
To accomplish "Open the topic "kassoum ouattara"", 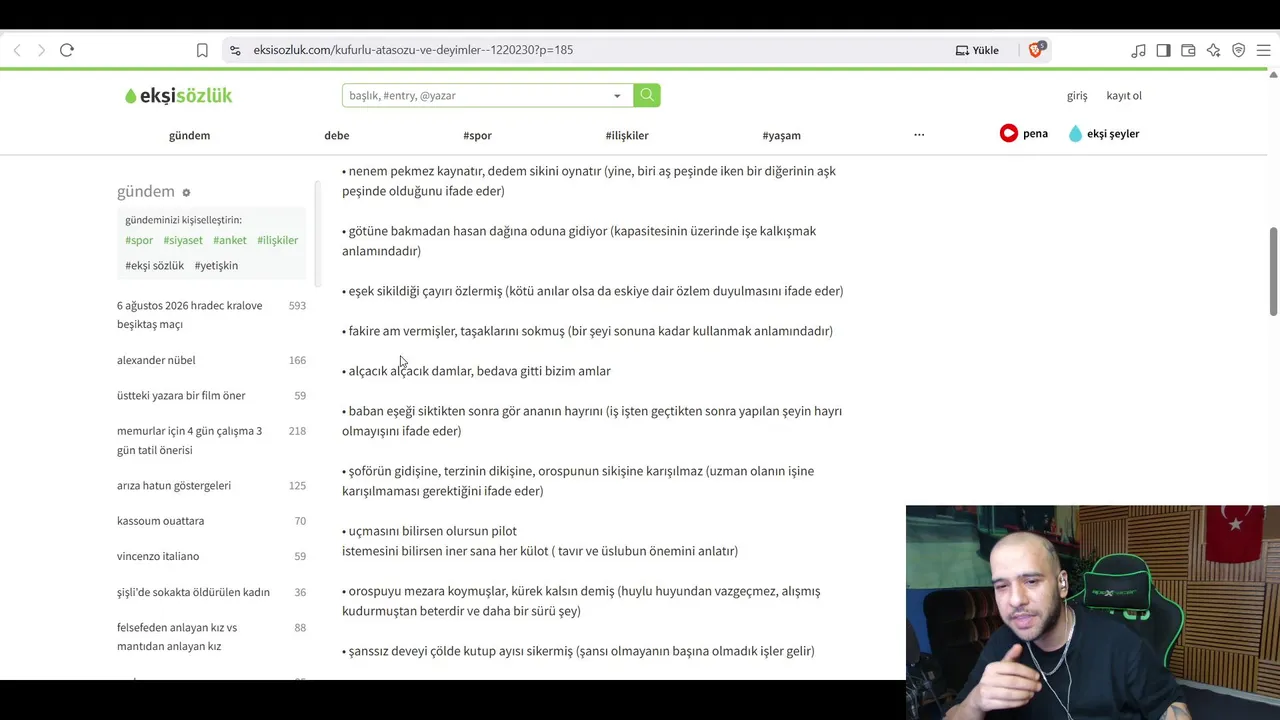I will point(160,521).
